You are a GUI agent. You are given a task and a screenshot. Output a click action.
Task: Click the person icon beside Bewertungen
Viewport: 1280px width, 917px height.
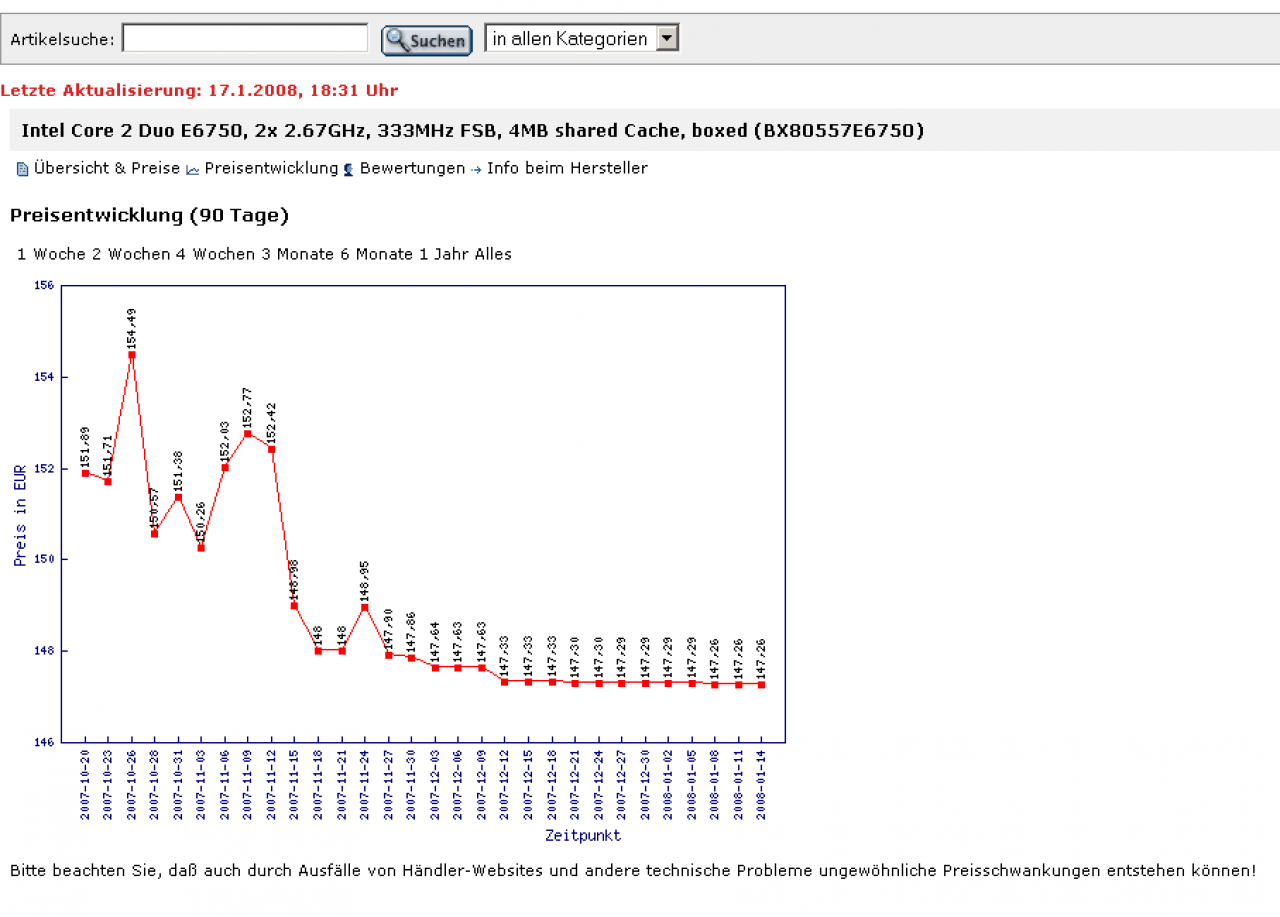349,170
